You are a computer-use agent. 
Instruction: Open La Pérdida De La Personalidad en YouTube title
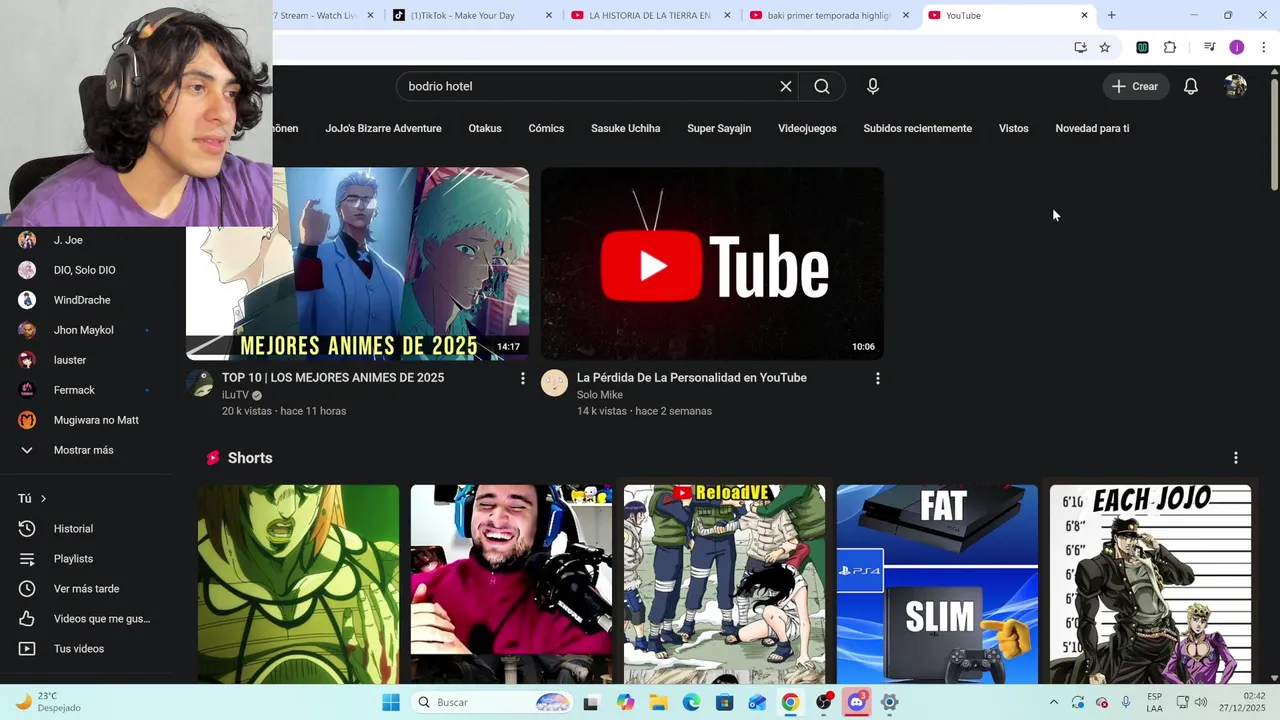(x=692, y=377)
